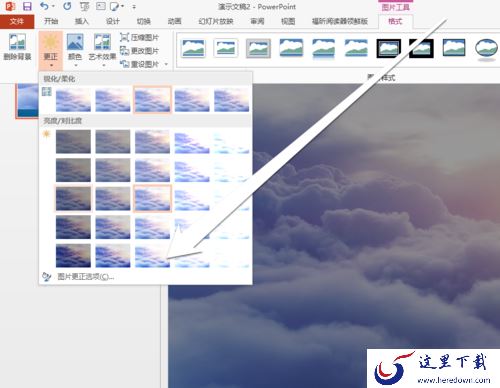
Task: Apply the black double frame picture style
Action: click(389, 48)
